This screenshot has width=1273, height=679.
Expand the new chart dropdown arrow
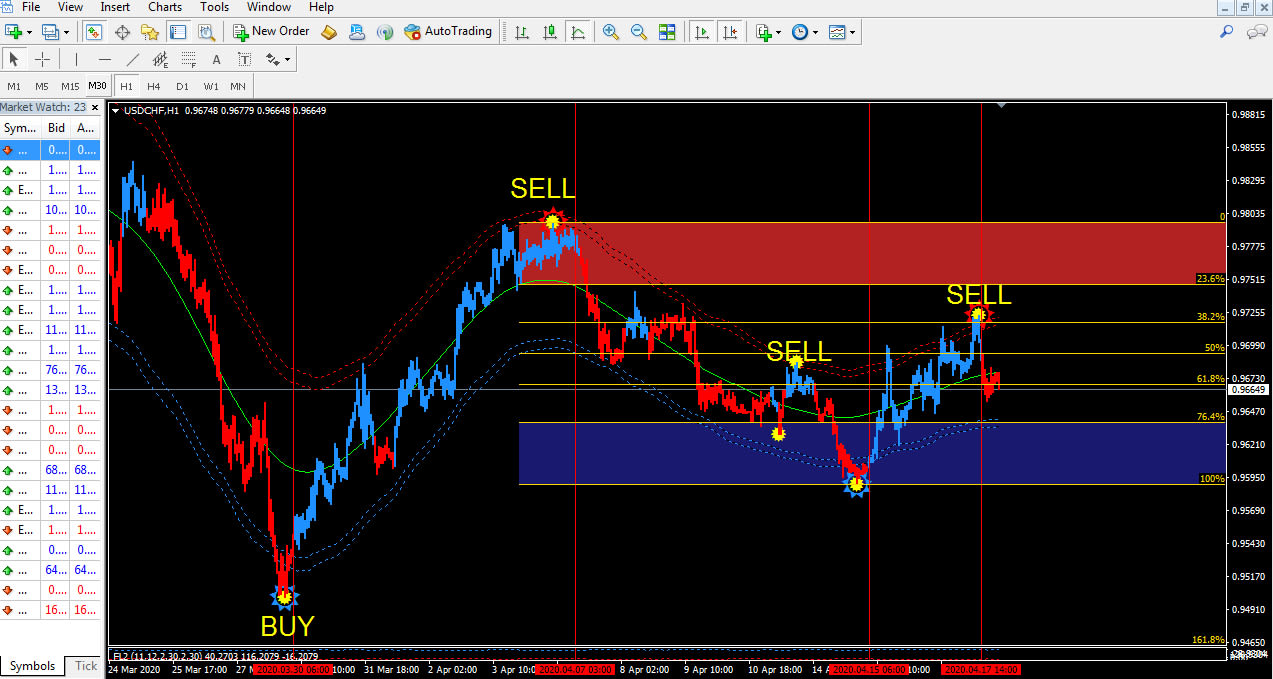30,32
